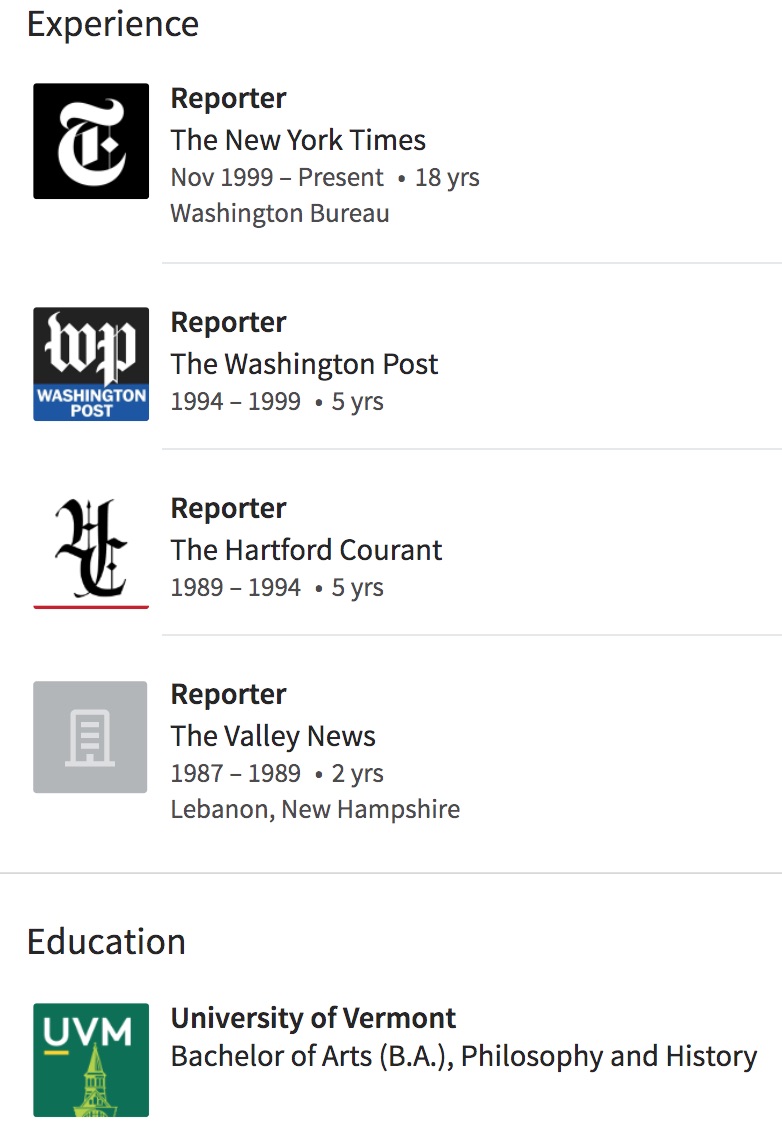Open The Washington Post company link
The height and width of the screenshot is (1142, 782).
[x=304, y=364]
